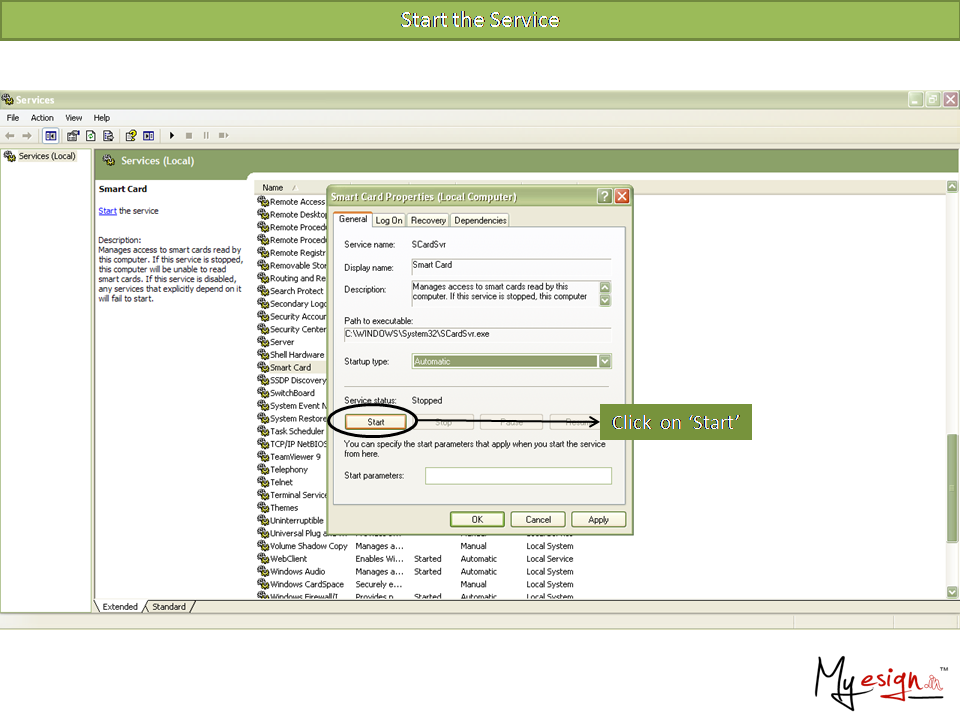Click the Export List toolbar icon
Image resolution: width=960 pixels, height=720 pixels.
tap(108, 135)
